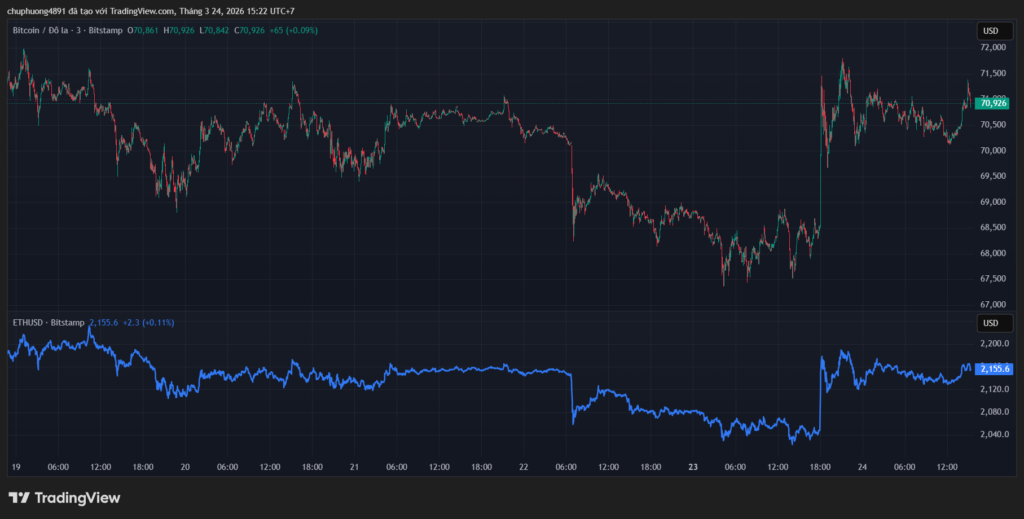
Task: Select the ETHUSD Bitstamp legend label
Action: (x=47, y=322)
